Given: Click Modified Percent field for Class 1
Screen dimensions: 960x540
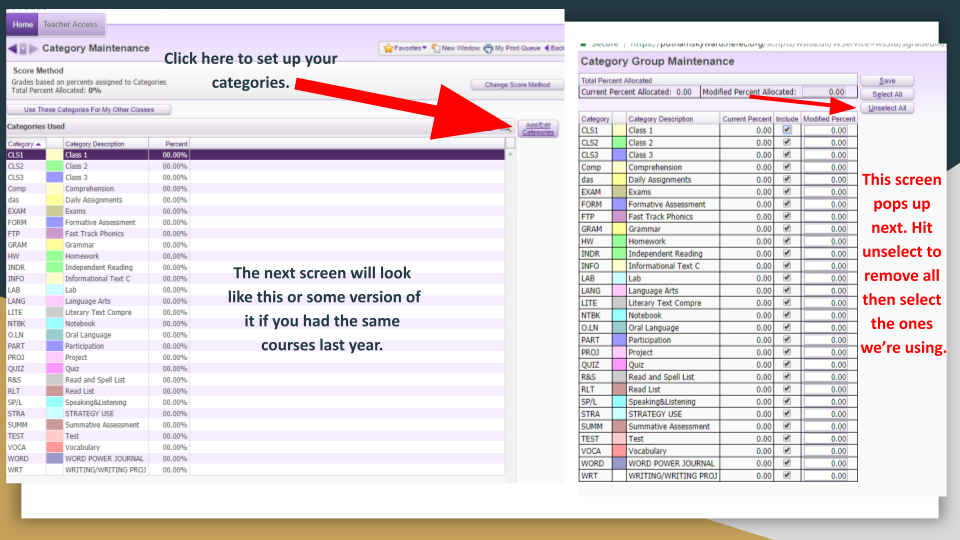Looking at the screenshot, I should tap(827, 130).
